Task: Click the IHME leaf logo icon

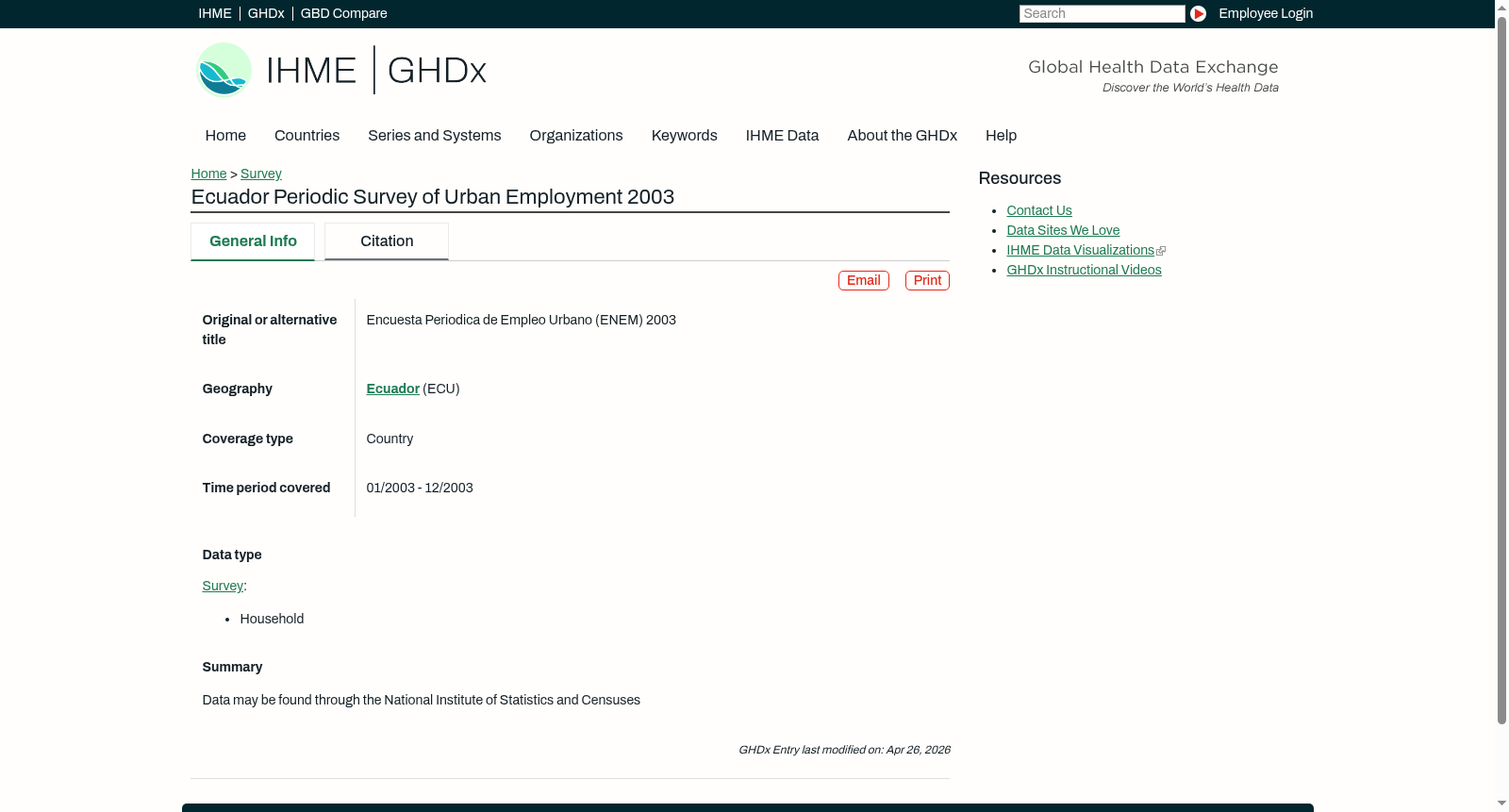Action: pyautogui.click(x=224, y=70)
